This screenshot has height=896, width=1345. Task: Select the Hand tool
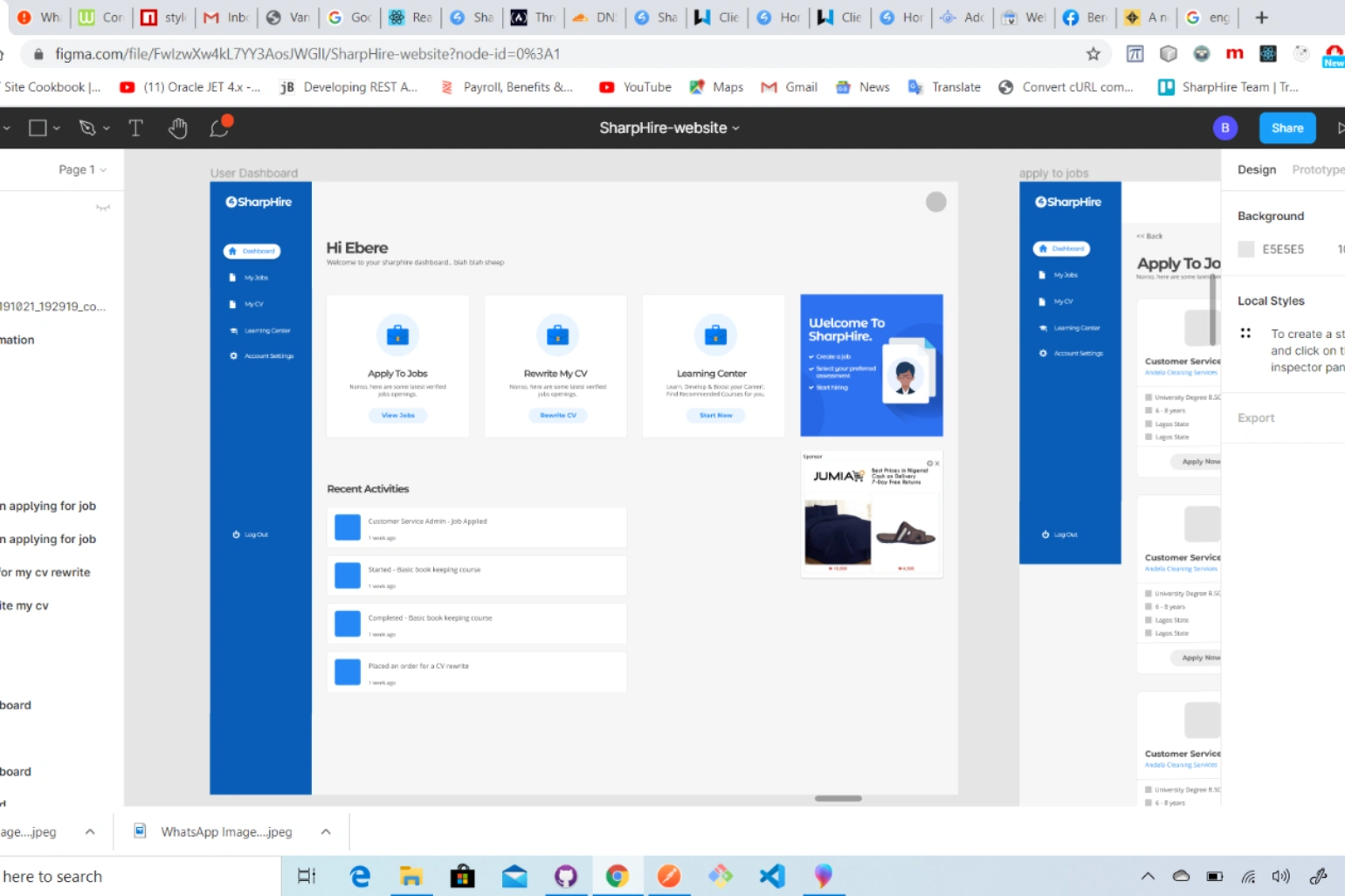tap(178, 128)
